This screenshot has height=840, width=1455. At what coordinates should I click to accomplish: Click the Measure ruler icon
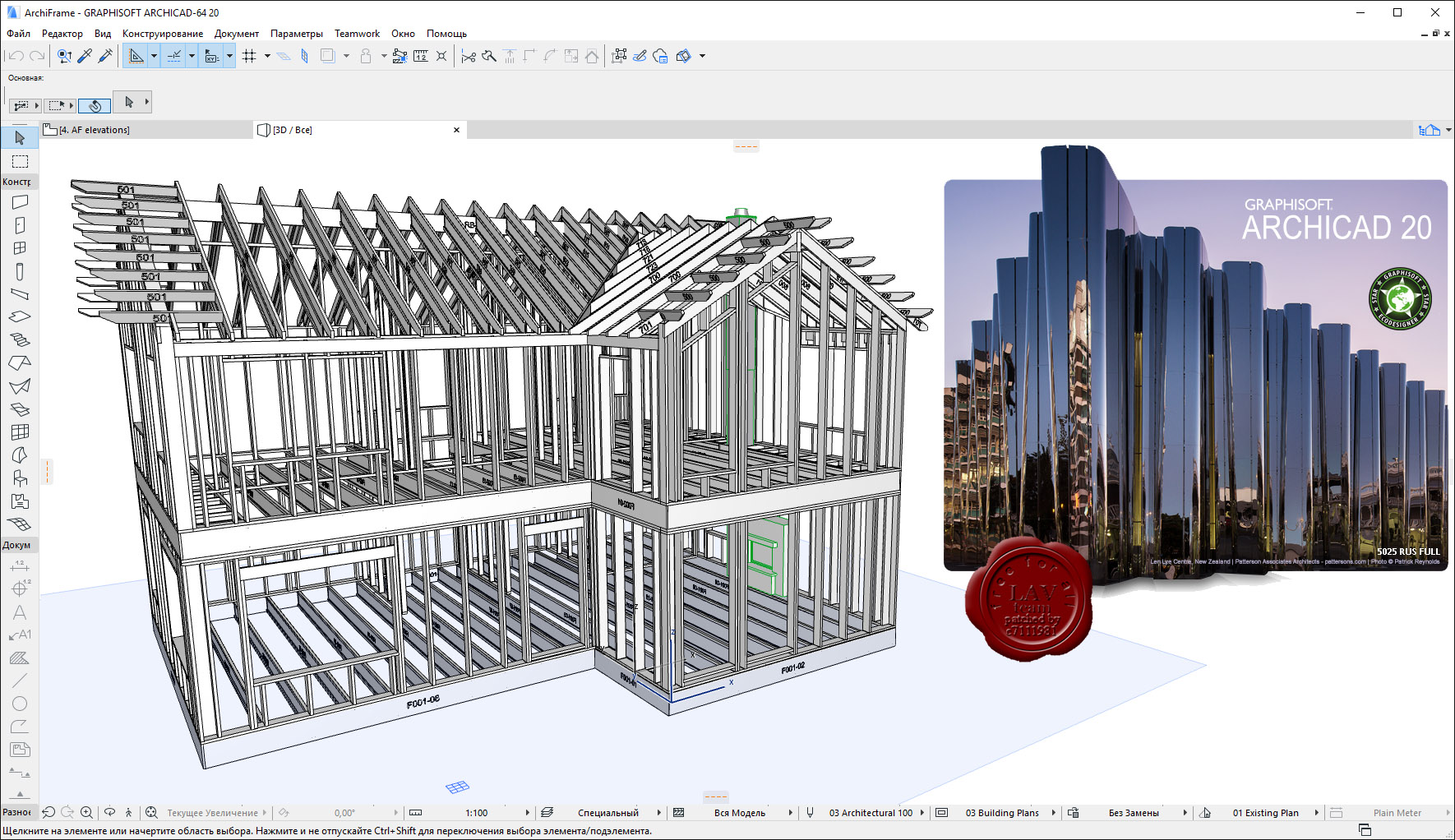420,56
